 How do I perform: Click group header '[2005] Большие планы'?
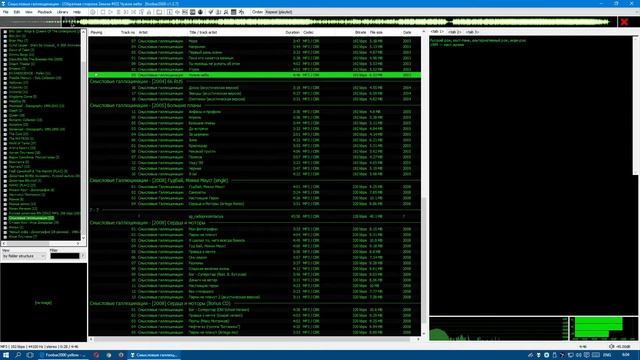point(145,105)
